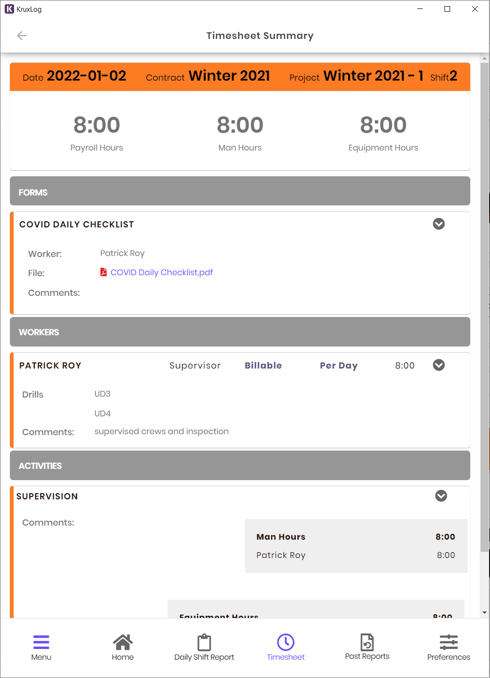Viewport: 490px width, 678px height.
Task: Click the WORKERS section header
Action: [x=240, y=332]
